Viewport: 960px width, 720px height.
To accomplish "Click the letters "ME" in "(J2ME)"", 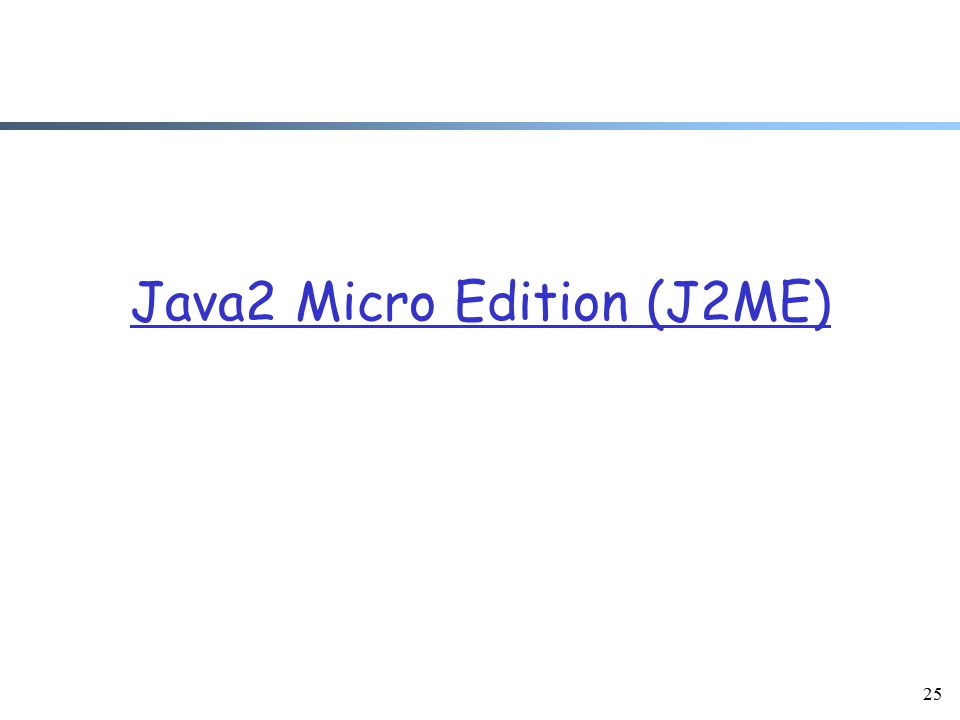I will (x=773, y=301).
